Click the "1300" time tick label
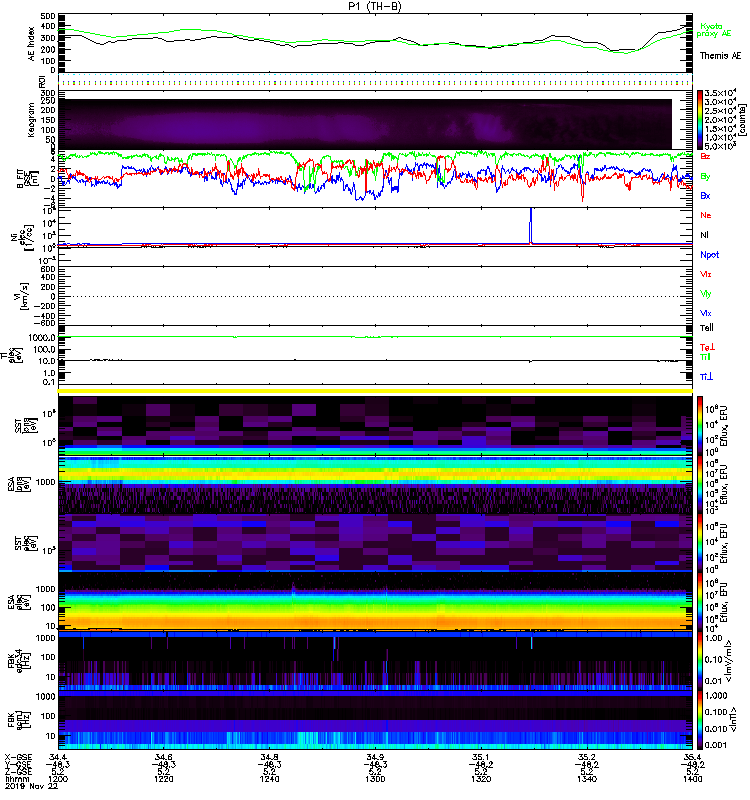The height and width of the screenshot is (800, 750). 375,779
